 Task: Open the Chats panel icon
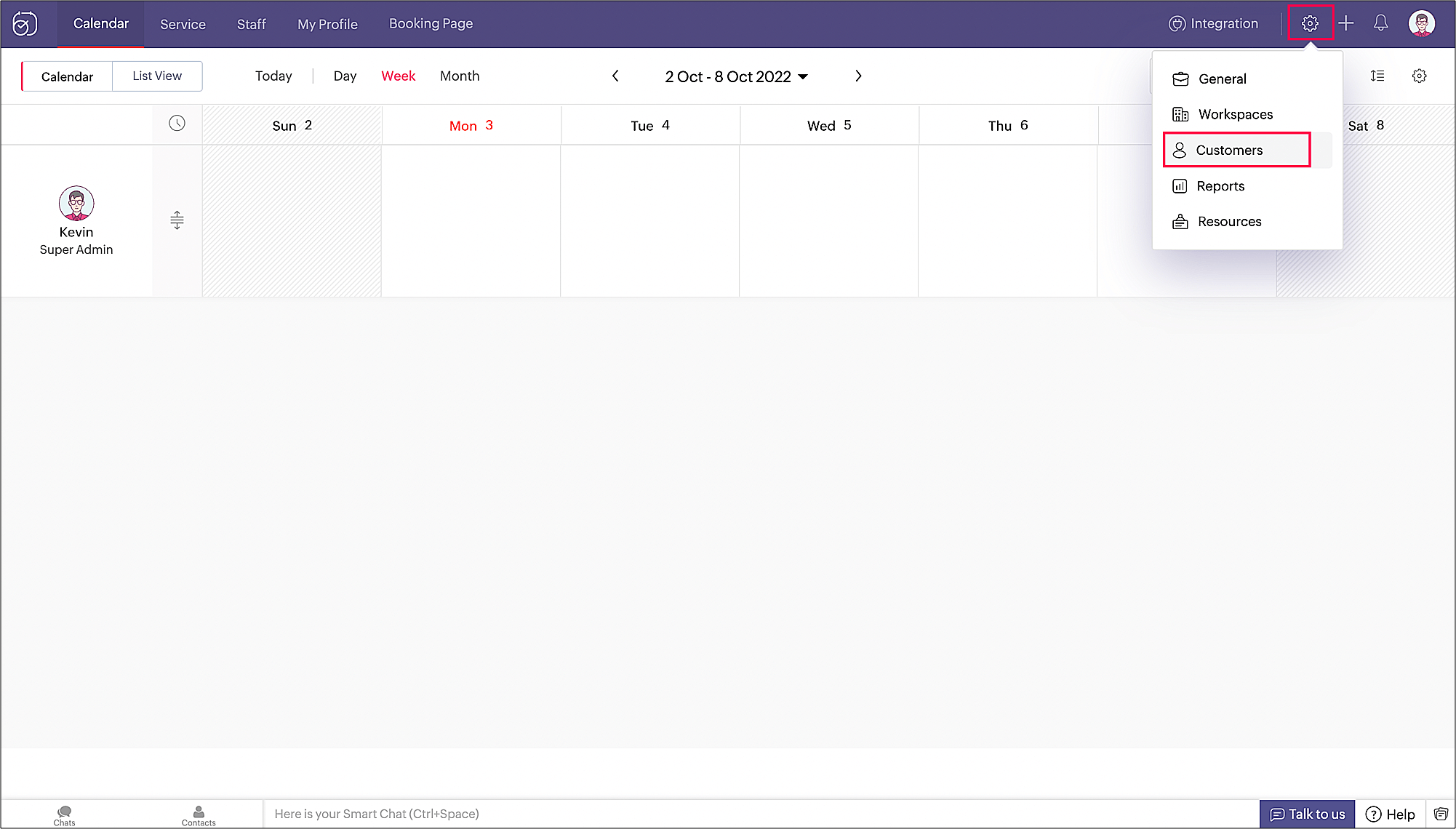(64, 814)
